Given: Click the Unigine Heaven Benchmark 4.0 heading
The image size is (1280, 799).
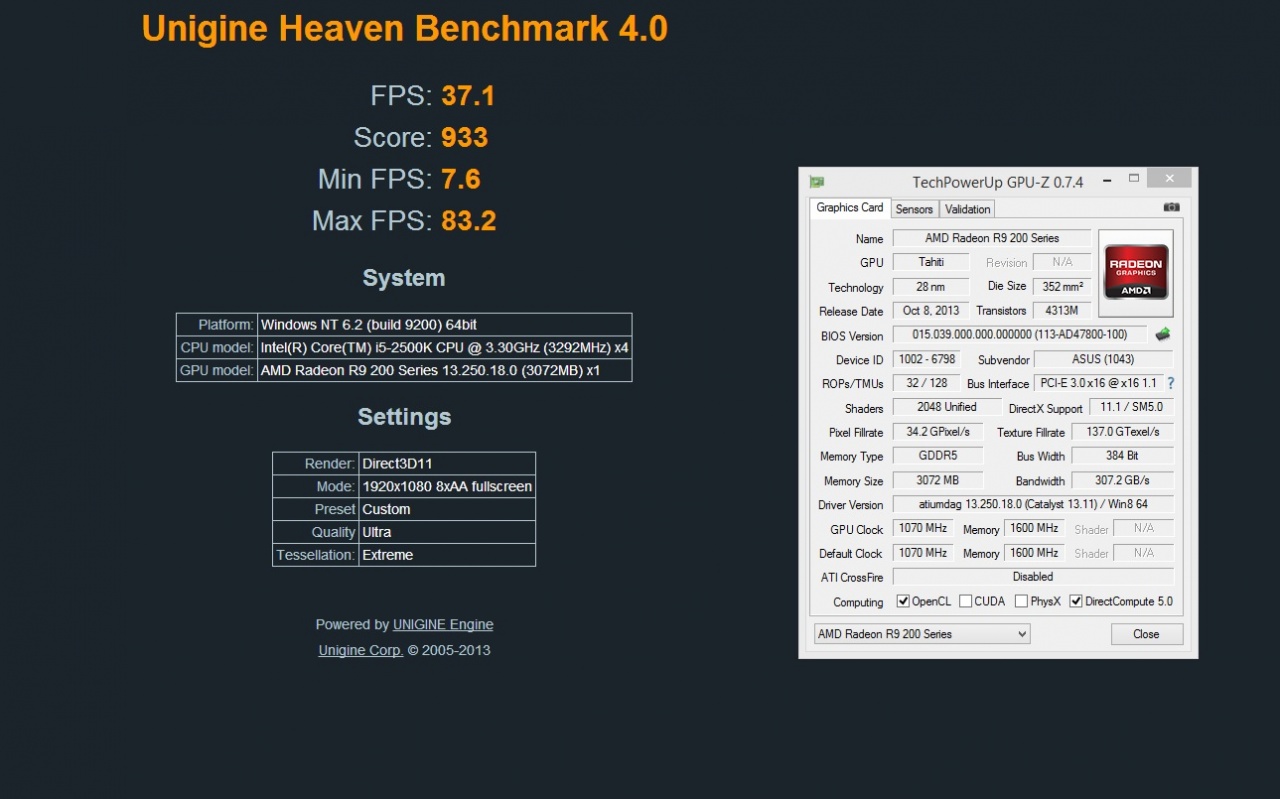Looking at the screenshot, I should click(404, 29).
